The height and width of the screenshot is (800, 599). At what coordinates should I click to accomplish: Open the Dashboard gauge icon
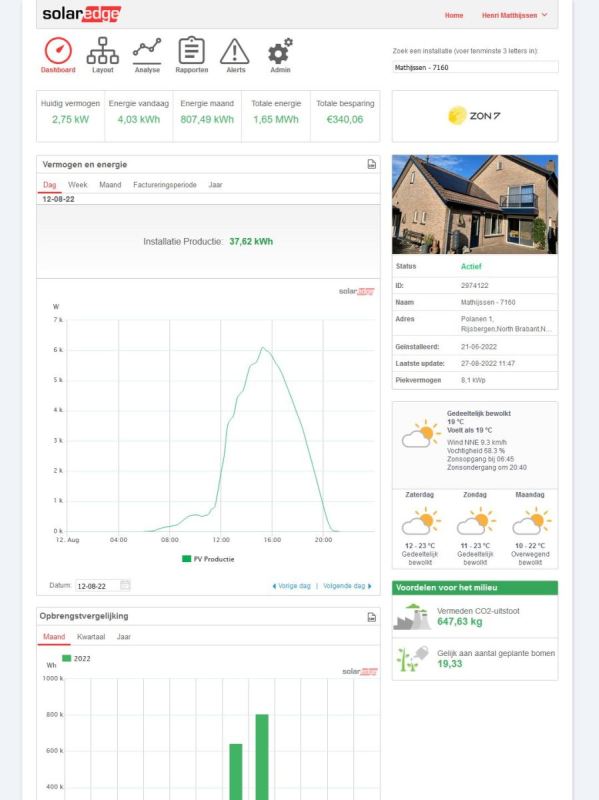click(58, 51)
